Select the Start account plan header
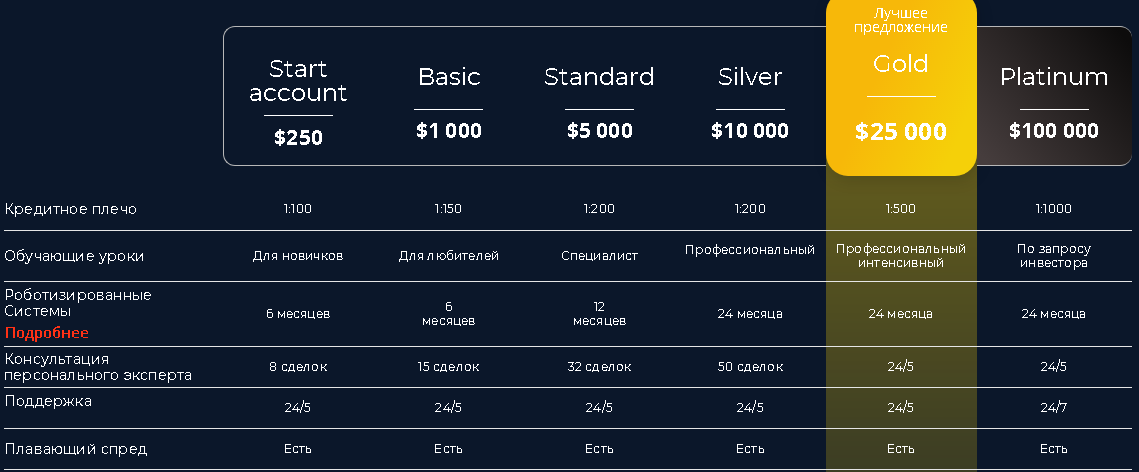The height and width of the screenshot is (472, 1139). point(298,81)
